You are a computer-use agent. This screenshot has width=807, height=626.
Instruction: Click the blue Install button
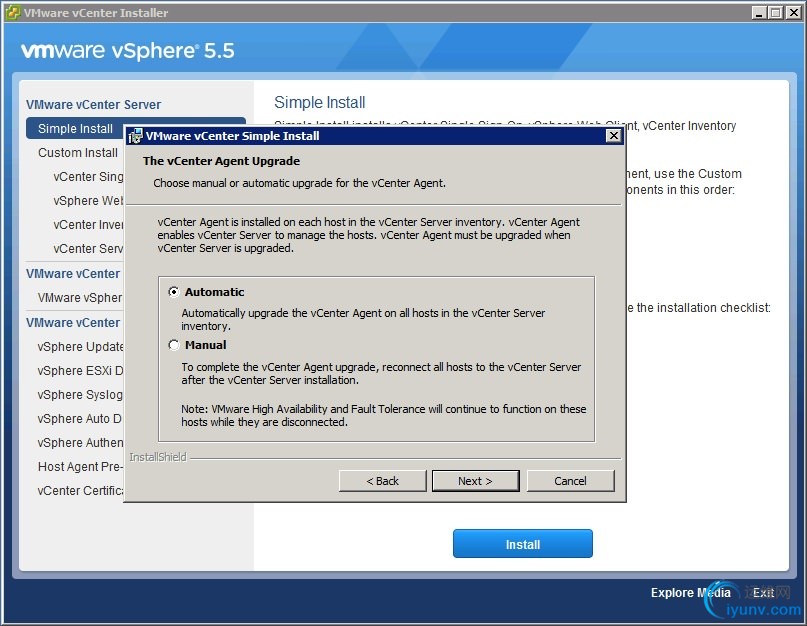click(x=522, y=544)
